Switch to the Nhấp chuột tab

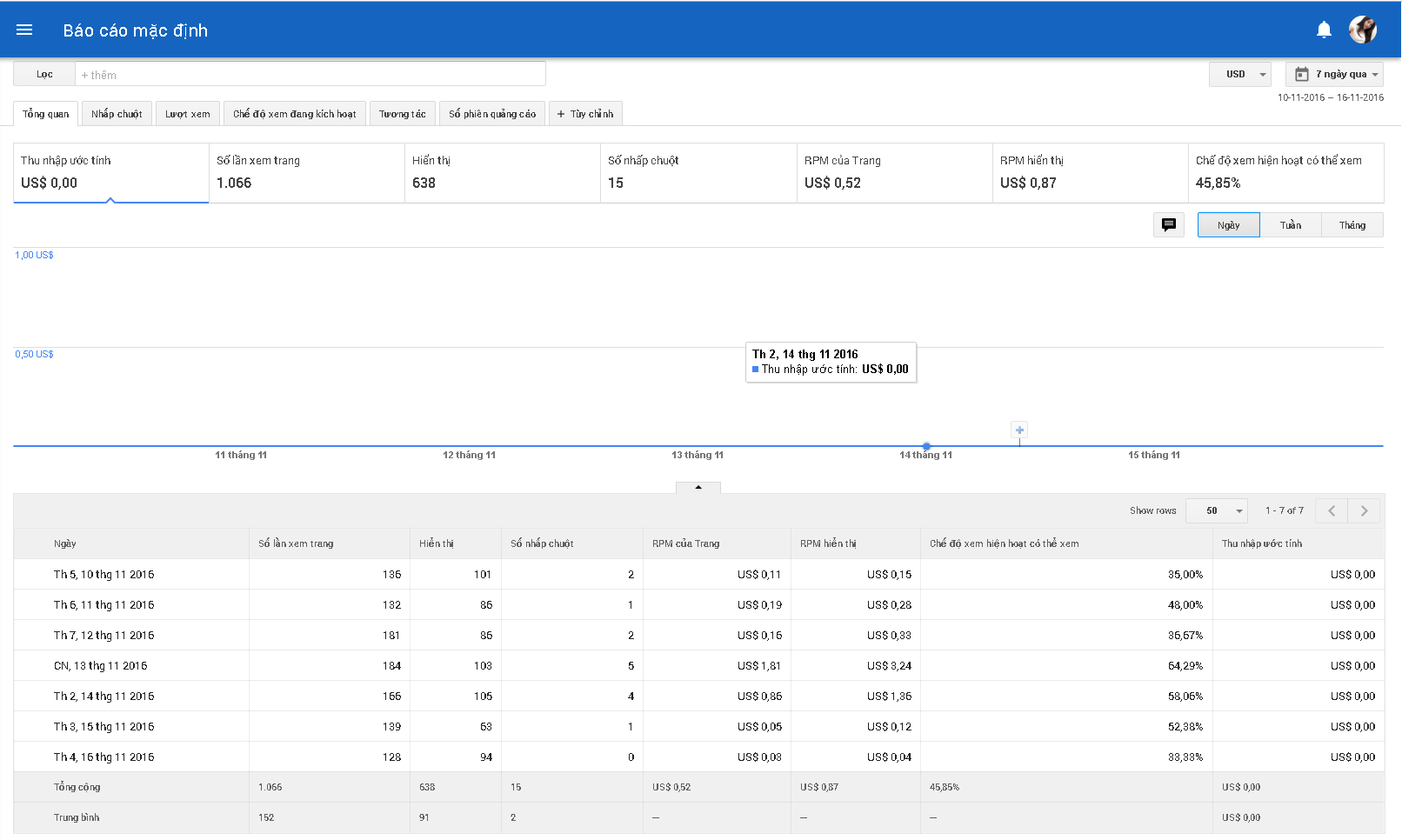click(117, 114)
